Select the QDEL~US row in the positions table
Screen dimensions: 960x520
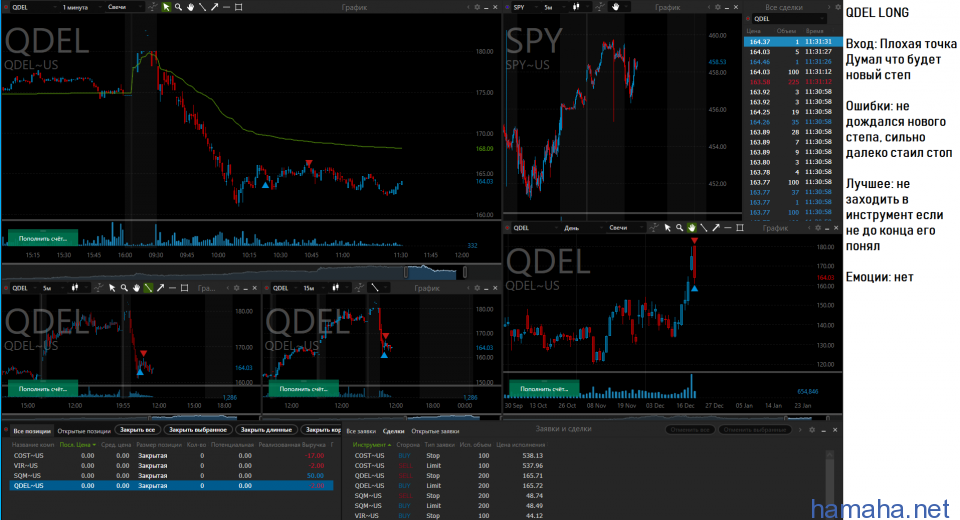(x=171, y=486)
